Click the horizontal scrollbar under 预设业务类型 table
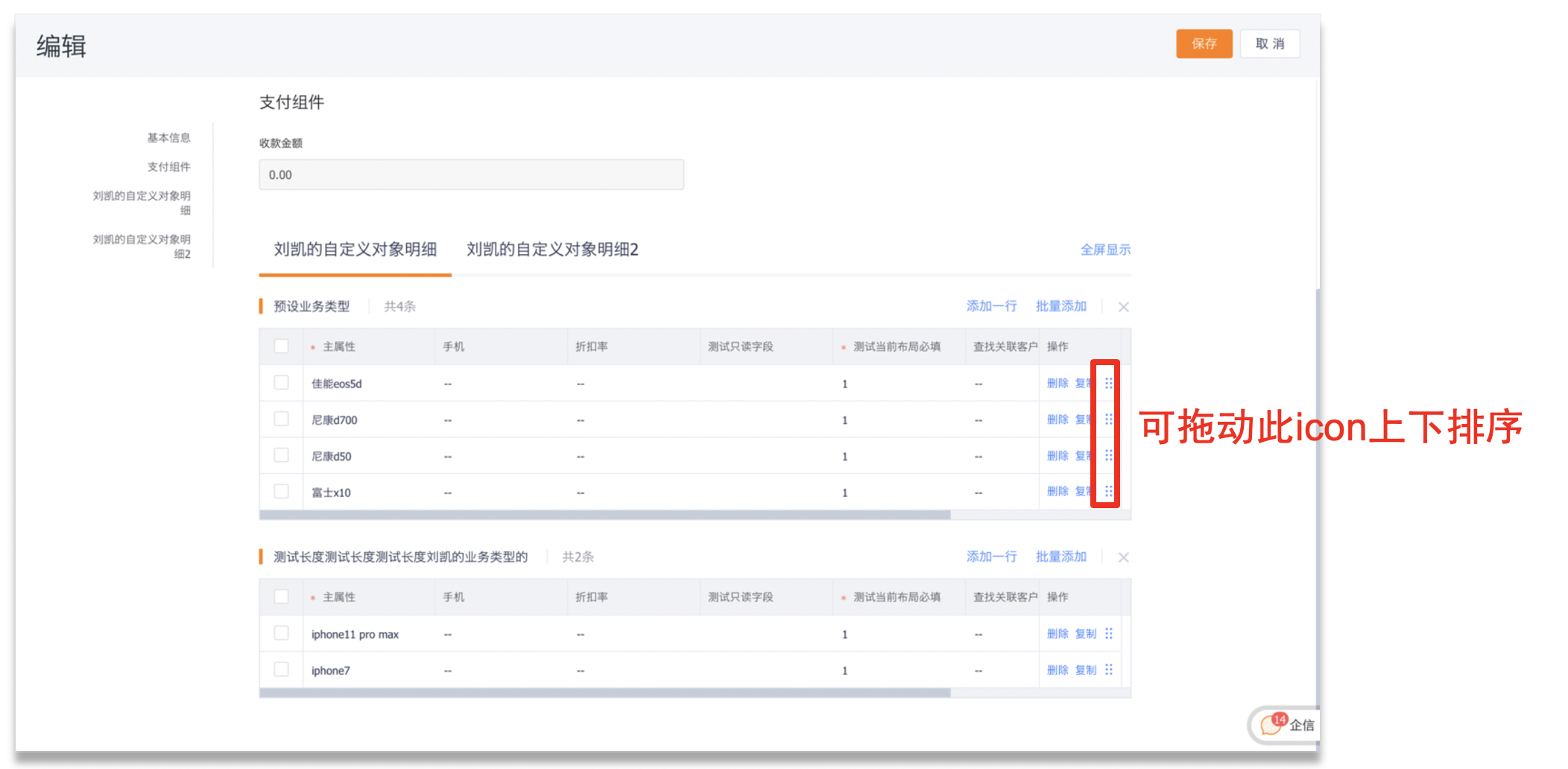This screenshot has height=769, width=1568. pyautogui.click(x=604, y=515)
